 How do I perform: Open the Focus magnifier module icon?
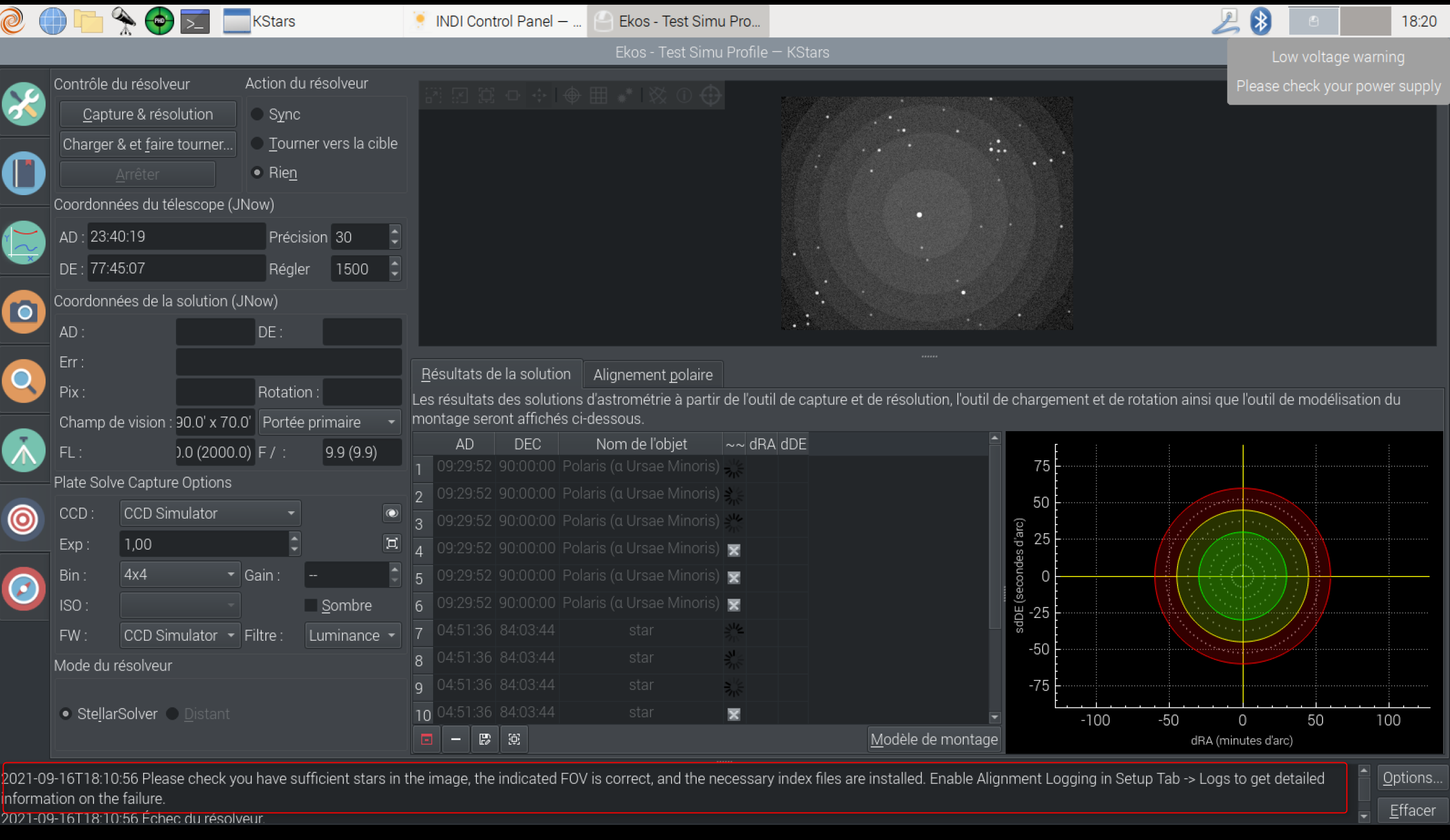[x=23, y=381]
